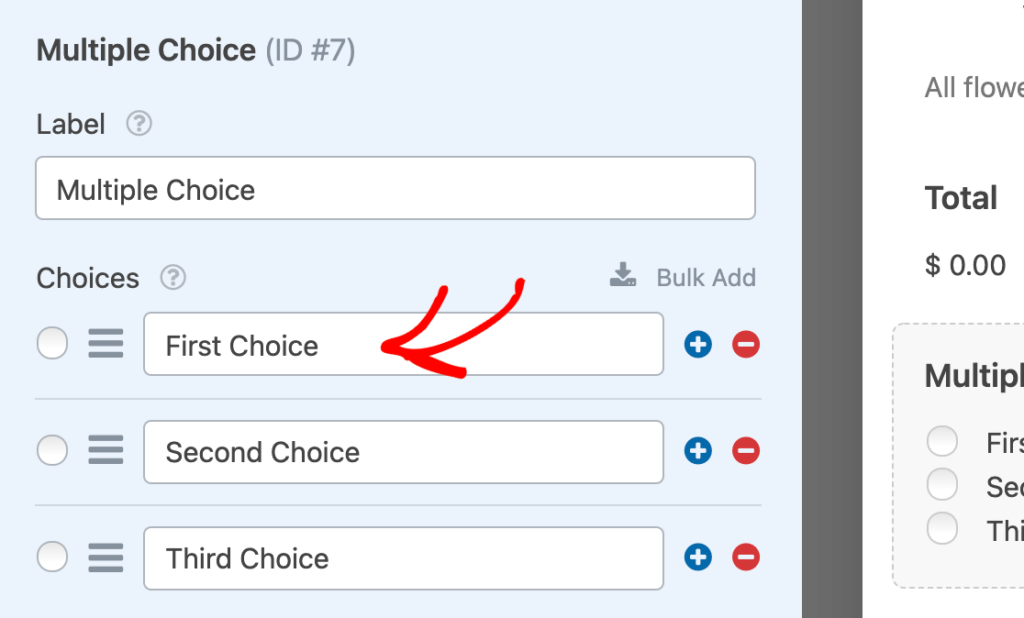Image resolution: width=1024 pixels, height=618 pixels.
Task: Select the first radio in the form preview
Action: pyautogui.click(x=942, y=441)
